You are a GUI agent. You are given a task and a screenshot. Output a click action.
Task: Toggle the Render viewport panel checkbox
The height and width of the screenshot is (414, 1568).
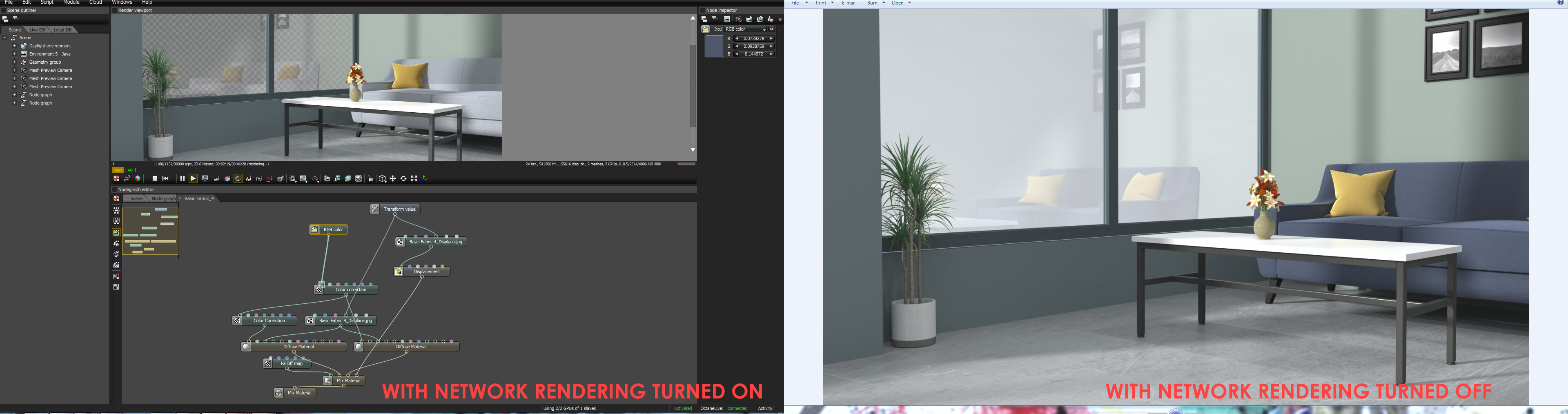[114, 10]
